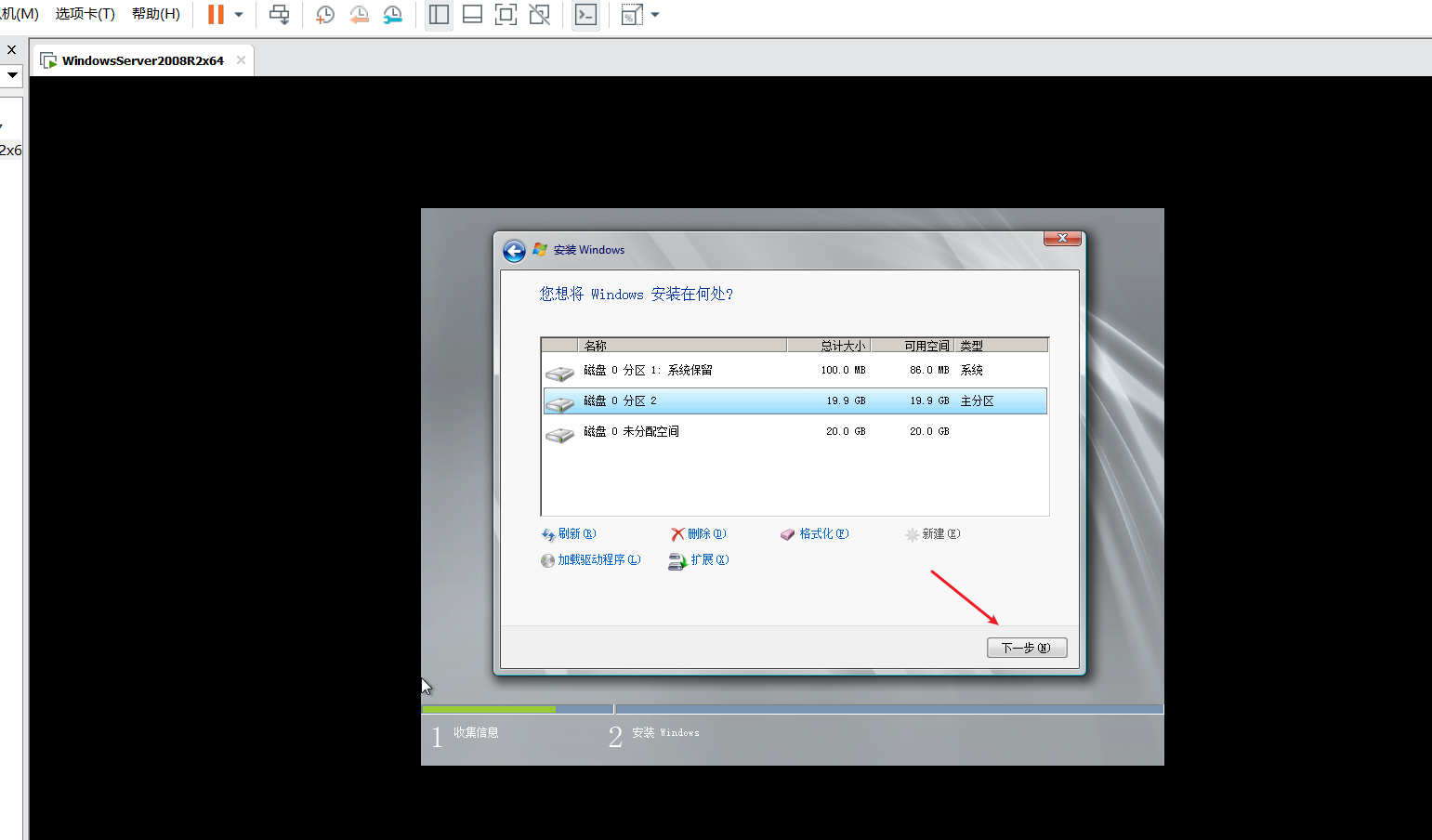Select 磁盘 0 分区 1: 系统保留 row

[795, 371]
